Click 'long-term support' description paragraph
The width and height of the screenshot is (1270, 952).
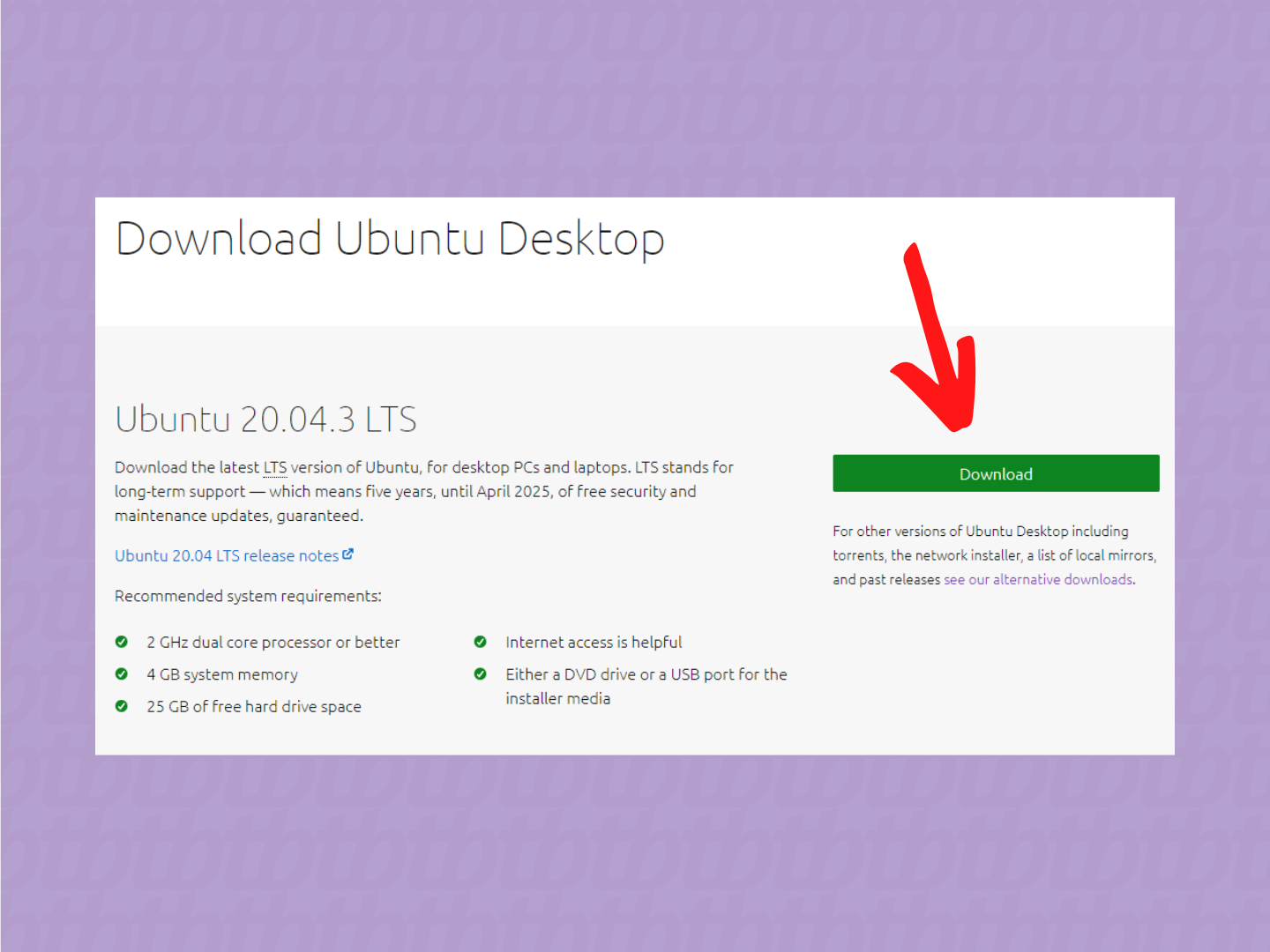(x=424, y=491)
